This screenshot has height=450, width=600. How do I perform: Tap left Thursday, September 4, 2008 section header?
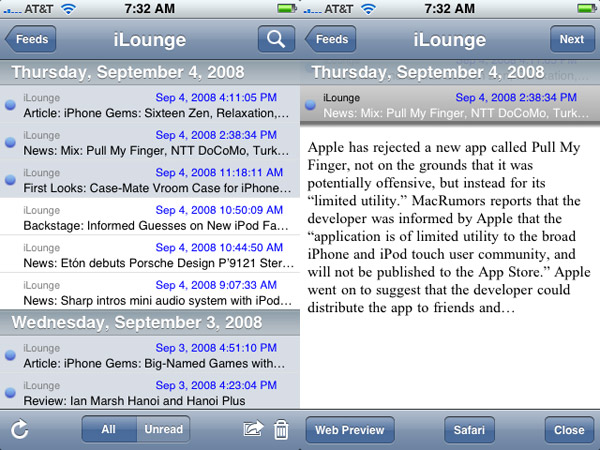150,72
